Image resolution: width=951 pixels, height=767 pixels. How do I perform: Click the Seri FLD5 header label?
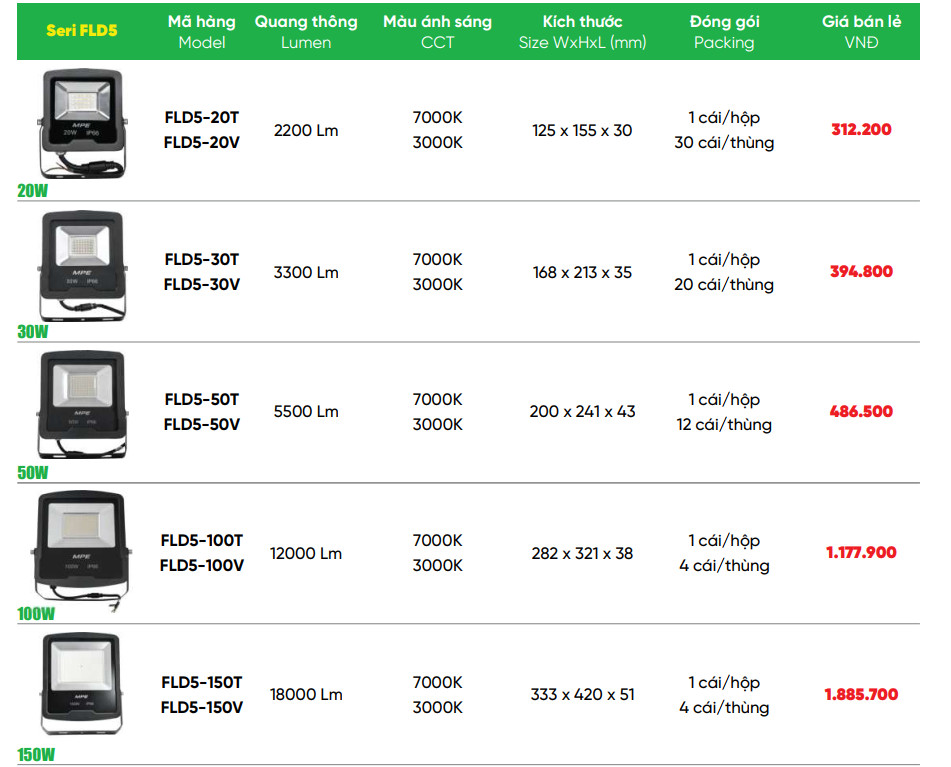(x=82, y=30)
